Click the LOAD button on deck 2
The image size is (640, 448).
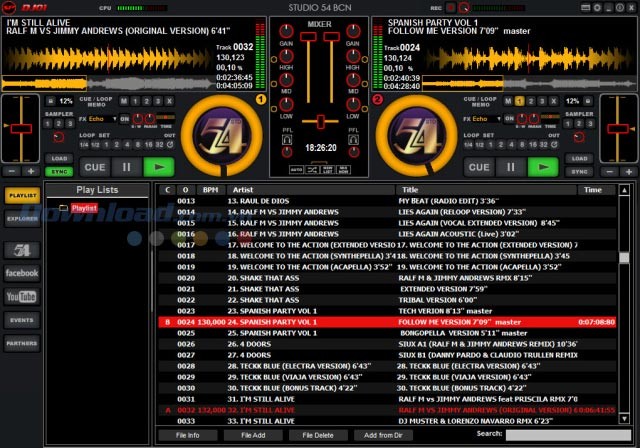[579, 158]
